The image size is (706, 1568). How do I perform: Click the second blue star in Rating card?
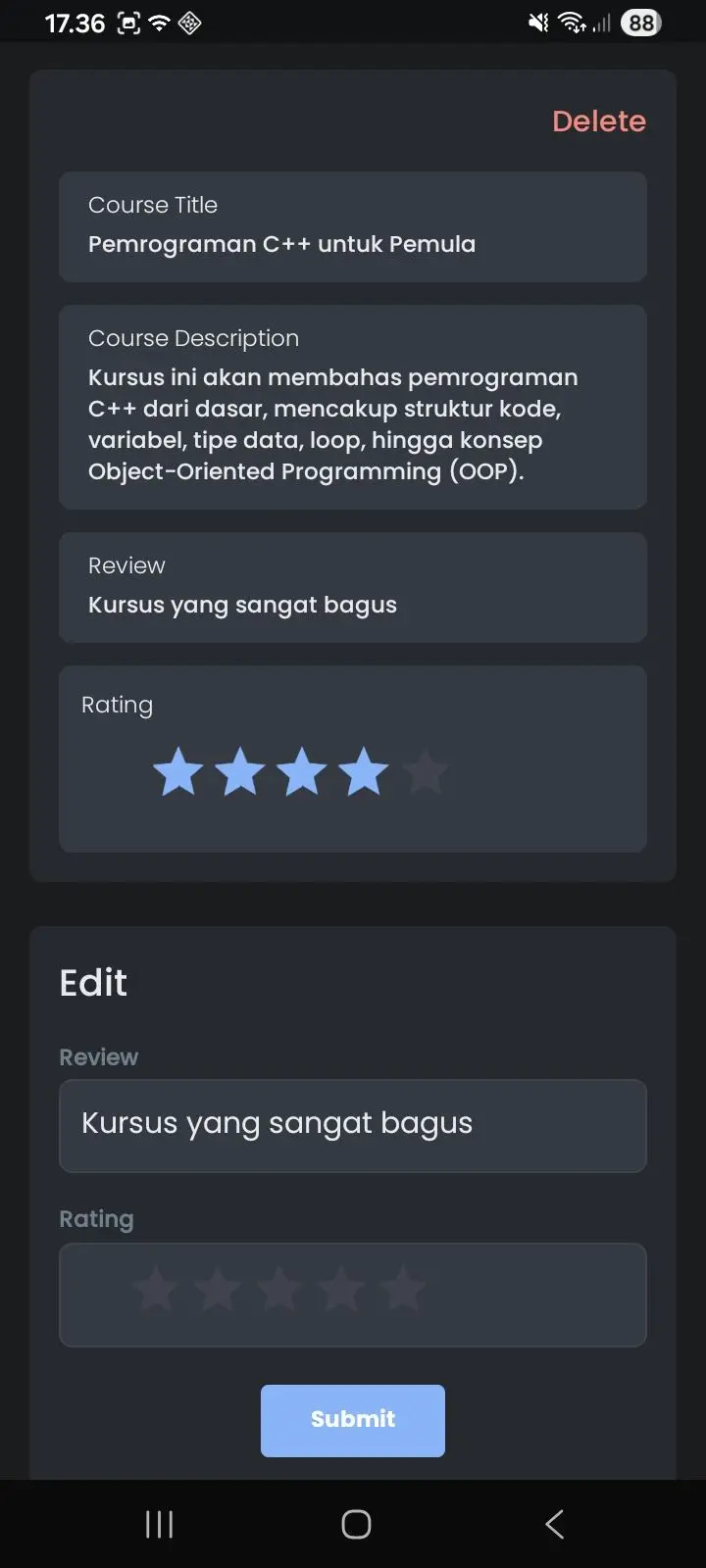pos(240,771)
